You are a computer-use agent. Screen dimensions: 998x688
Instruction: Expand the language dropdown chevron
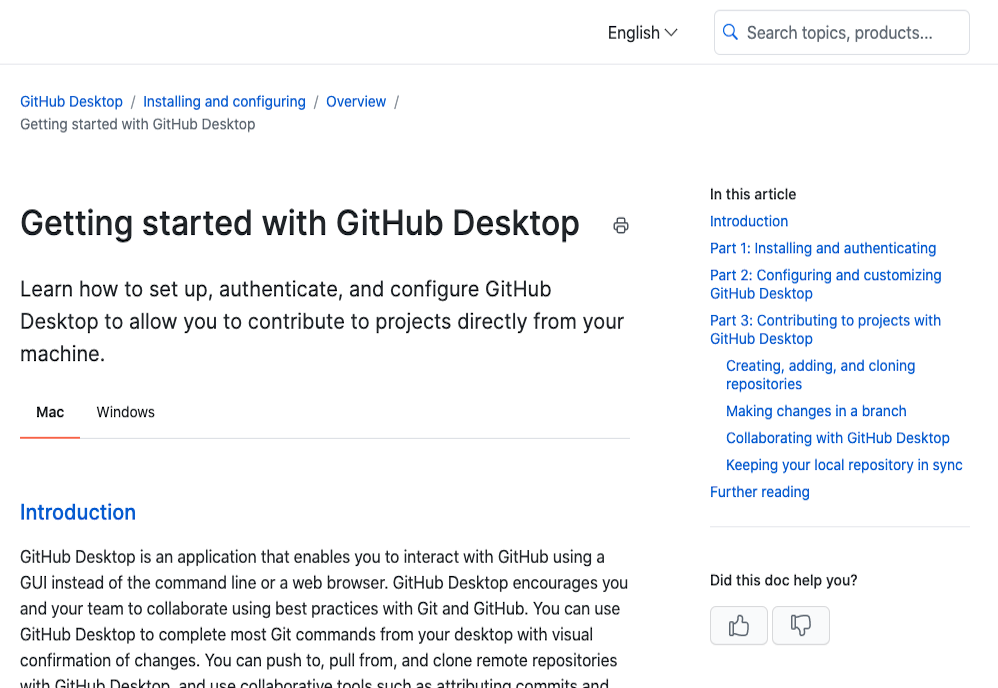(673, 33)
